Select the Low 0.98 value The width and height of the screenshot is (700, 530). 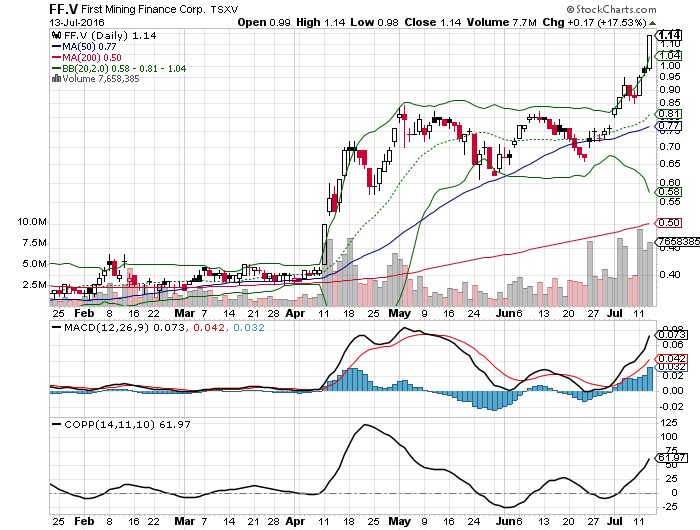(x=374, y=22)
